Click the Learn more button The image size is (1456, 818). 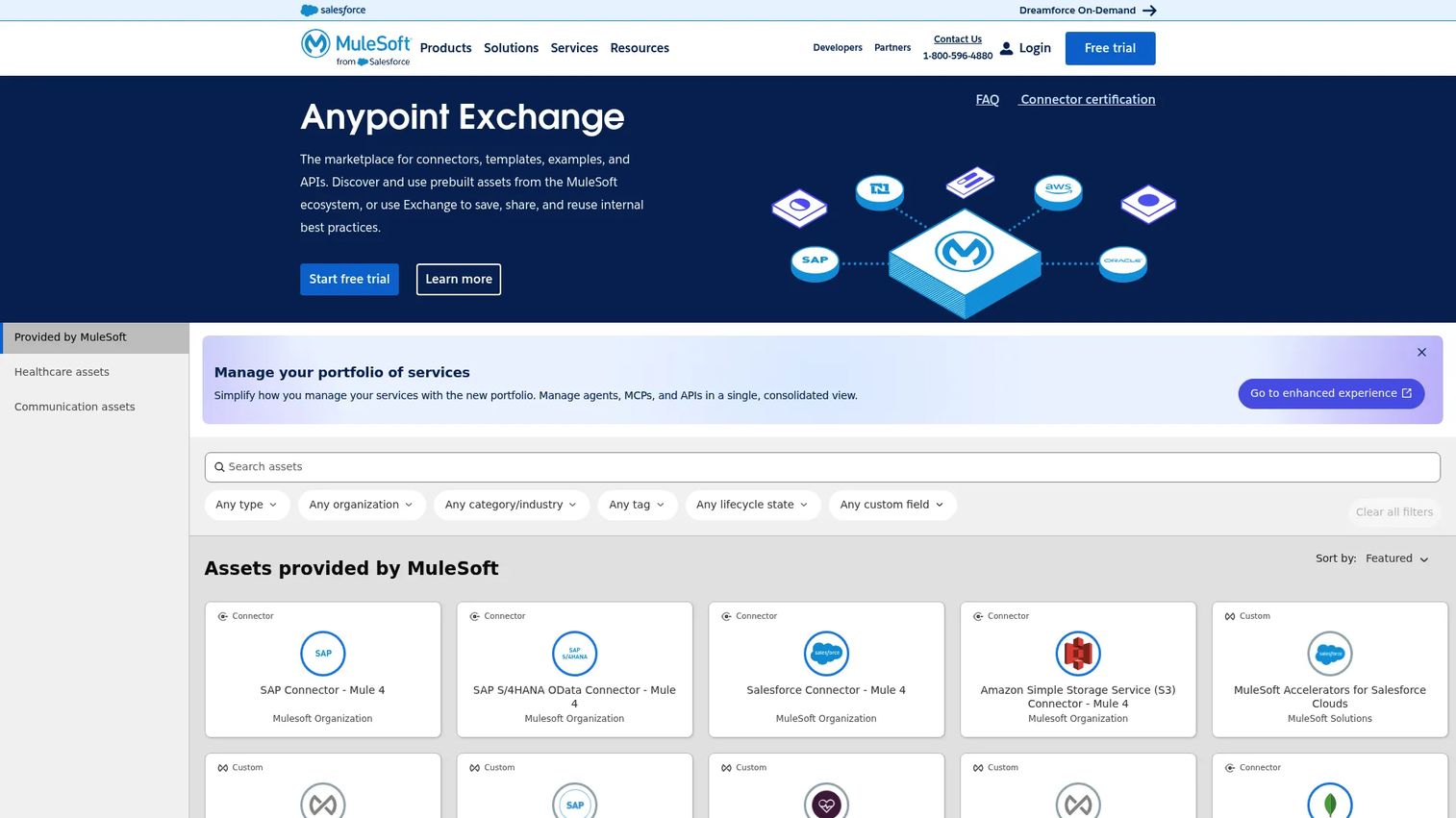tap(459, 279)
